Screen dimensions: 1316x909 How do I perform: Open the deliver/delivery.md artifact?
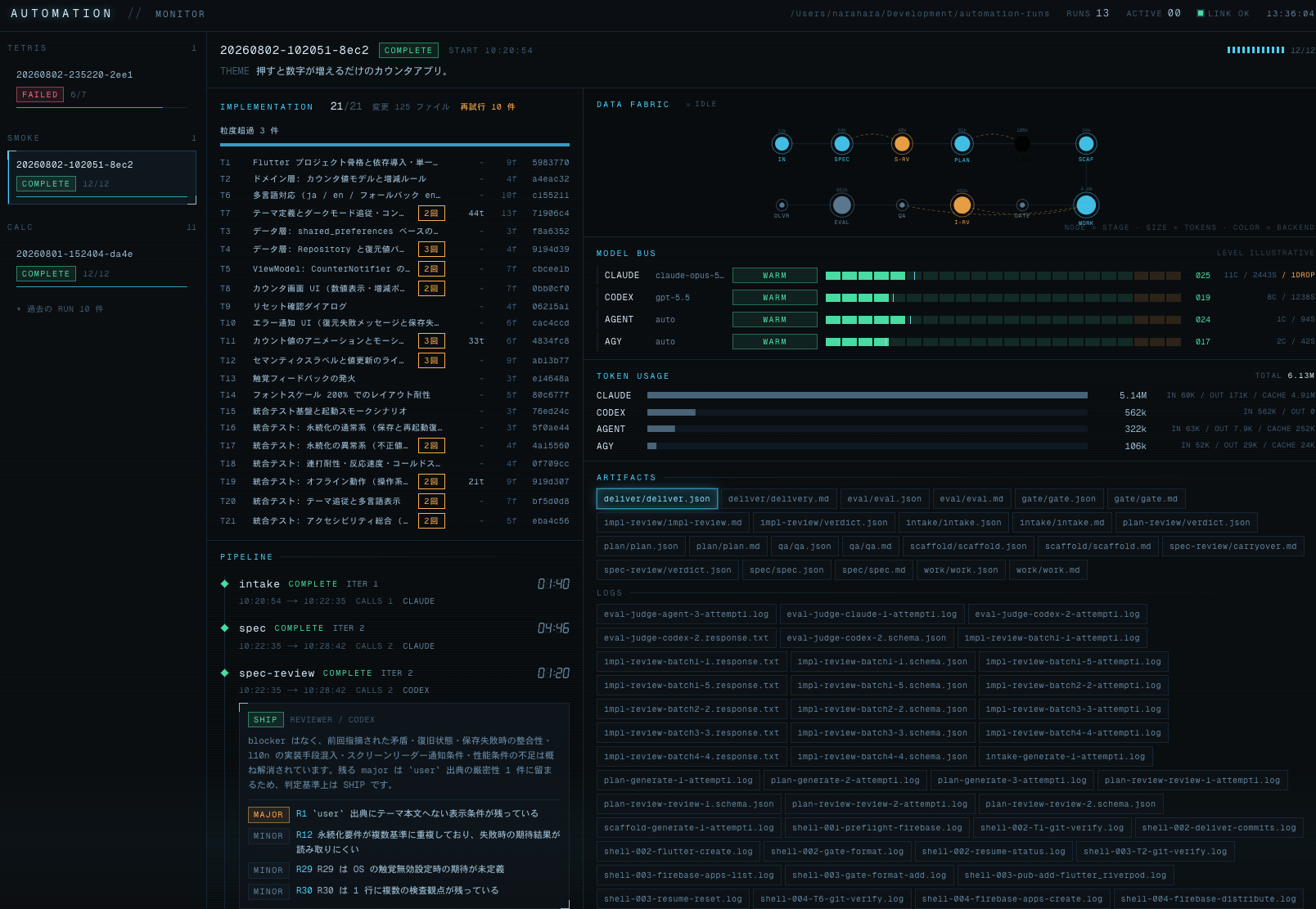coord(778,499)
